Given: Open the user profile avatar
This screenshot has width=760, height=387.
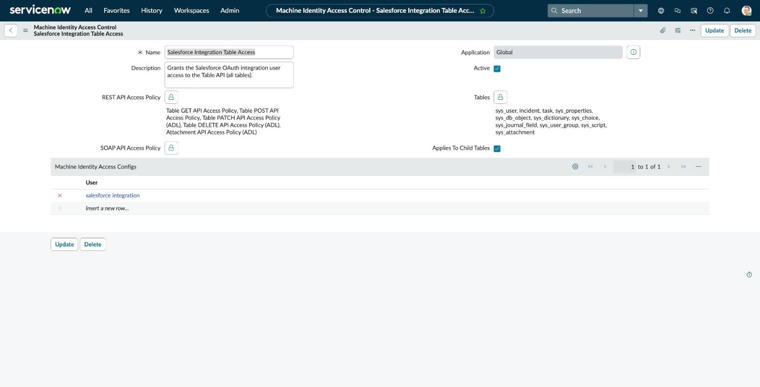Looking at the screenshot, I should pyautogui.click(x=746, y=11).
